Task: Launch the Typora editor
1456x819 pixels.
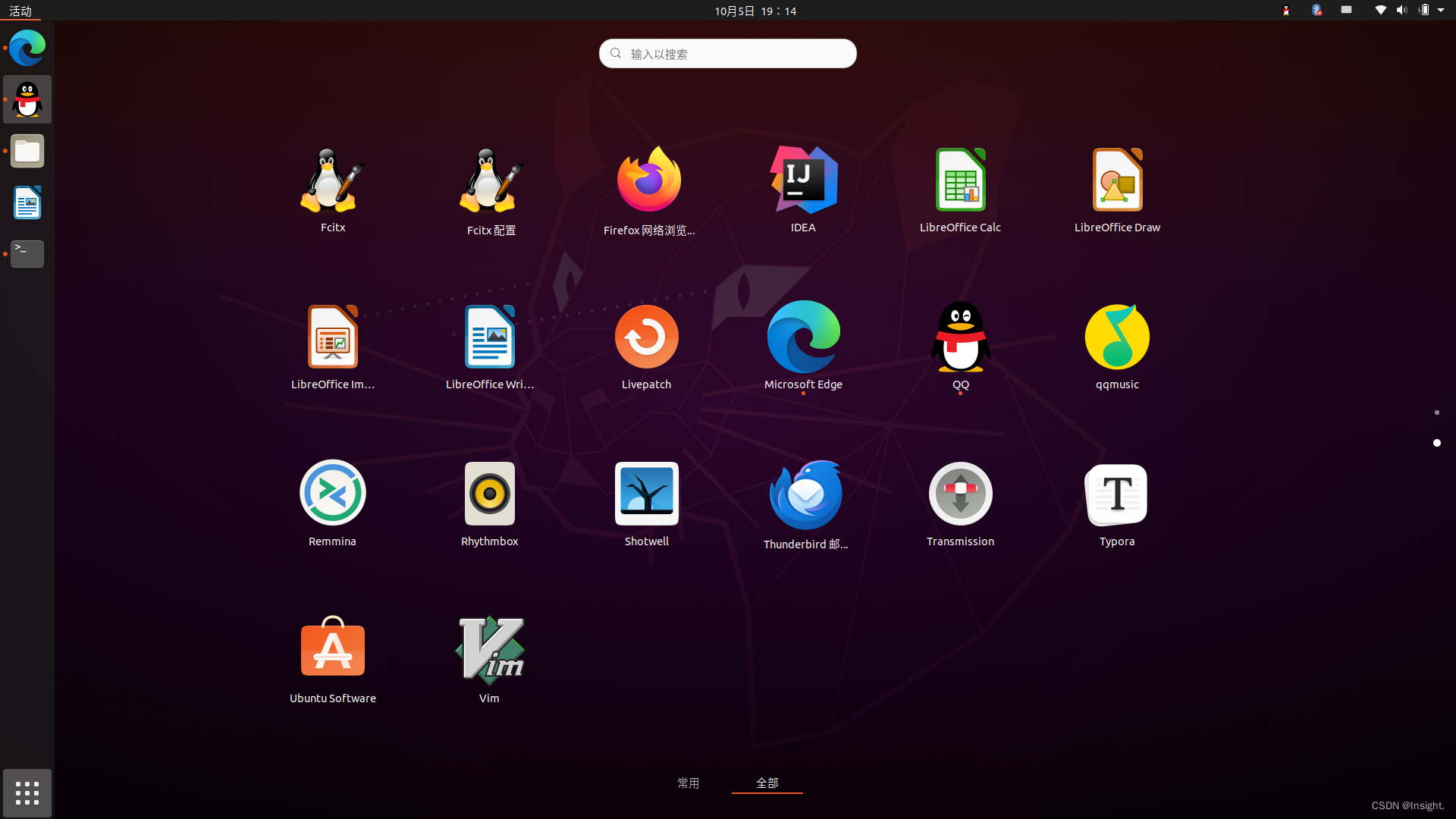Action: (x=1117, y=504)
